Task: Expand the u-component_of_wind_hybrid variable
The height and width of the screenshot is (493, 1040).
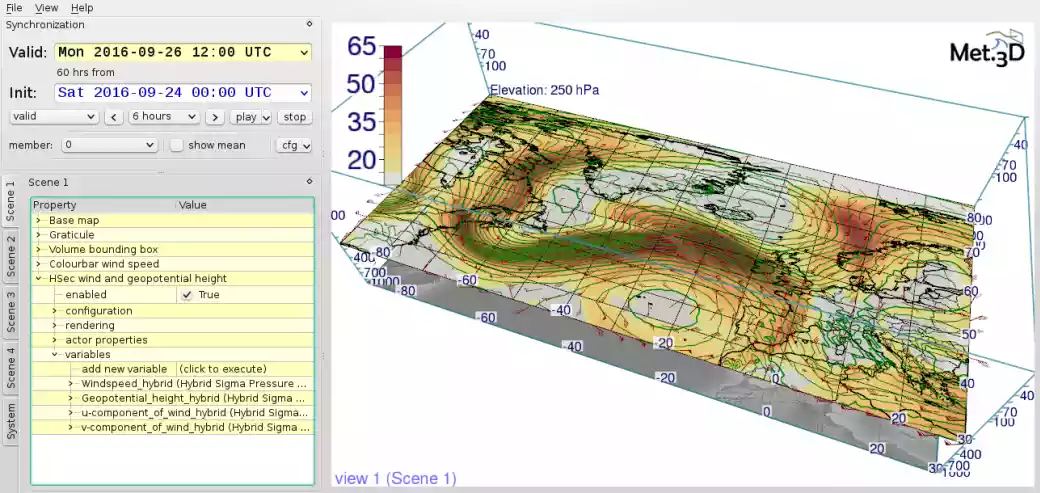Action: pos(70,413)
